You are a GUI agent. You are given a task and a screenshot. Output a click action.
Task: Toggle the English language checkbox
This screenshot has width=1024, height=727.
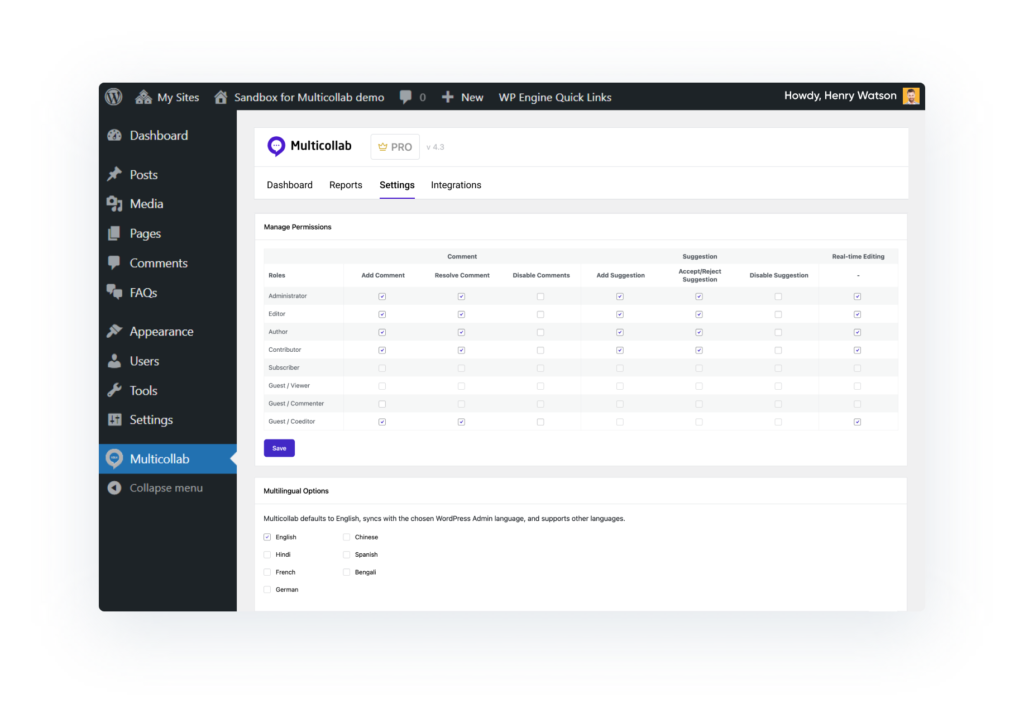pos(267,537)
